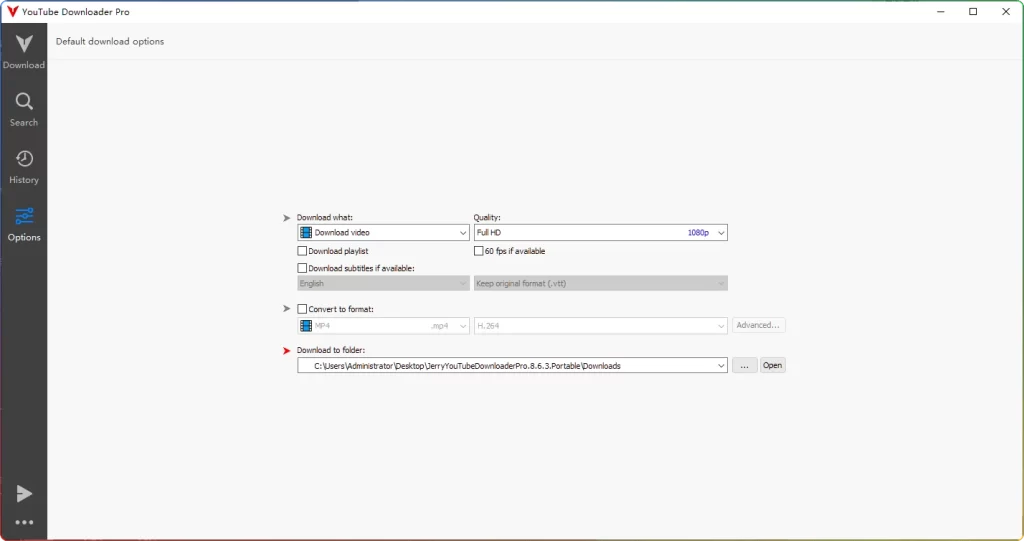Click the ... browse folder button
1024x541 pixels.
744,366
